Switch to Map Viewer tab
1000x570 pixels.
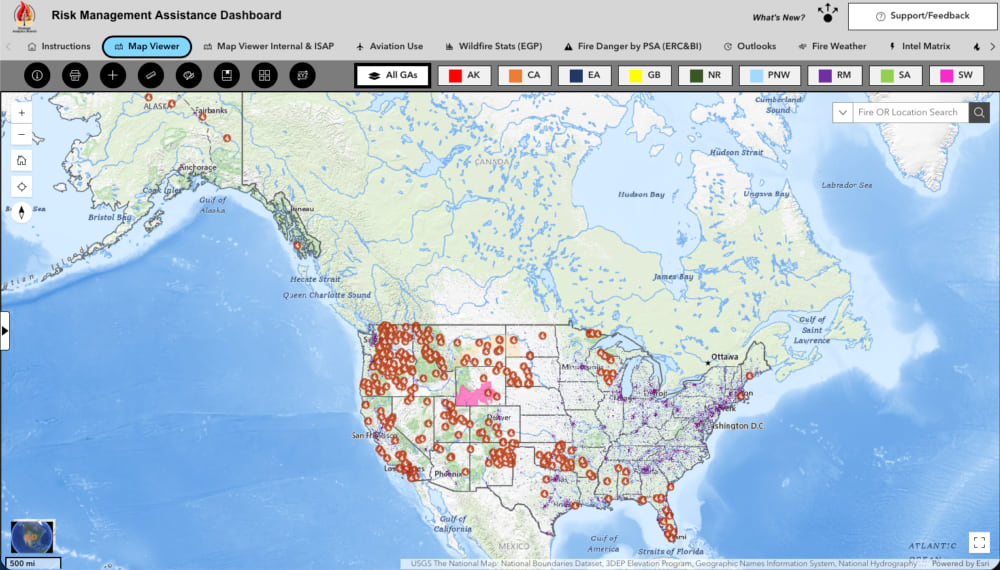point(147,47)
